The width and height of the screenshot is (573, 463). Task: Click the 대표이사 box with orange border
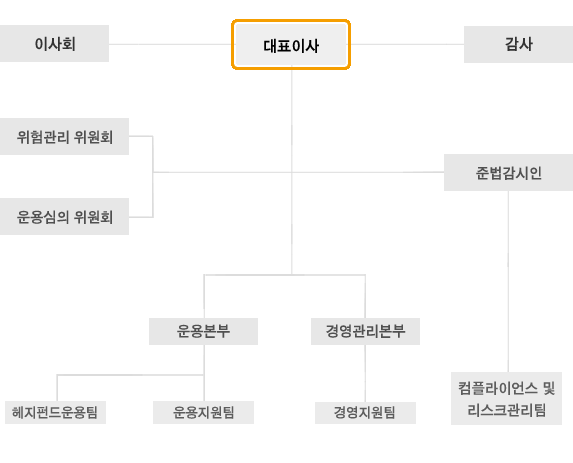click(291, 45)
